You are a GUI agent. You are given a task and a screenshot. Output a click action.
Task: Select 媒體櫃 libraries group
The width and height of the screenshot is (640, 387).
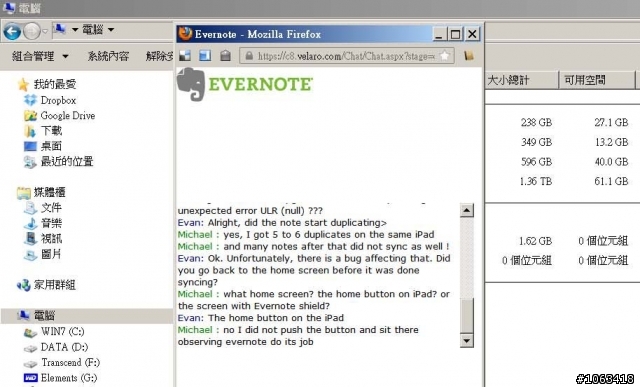49,192
